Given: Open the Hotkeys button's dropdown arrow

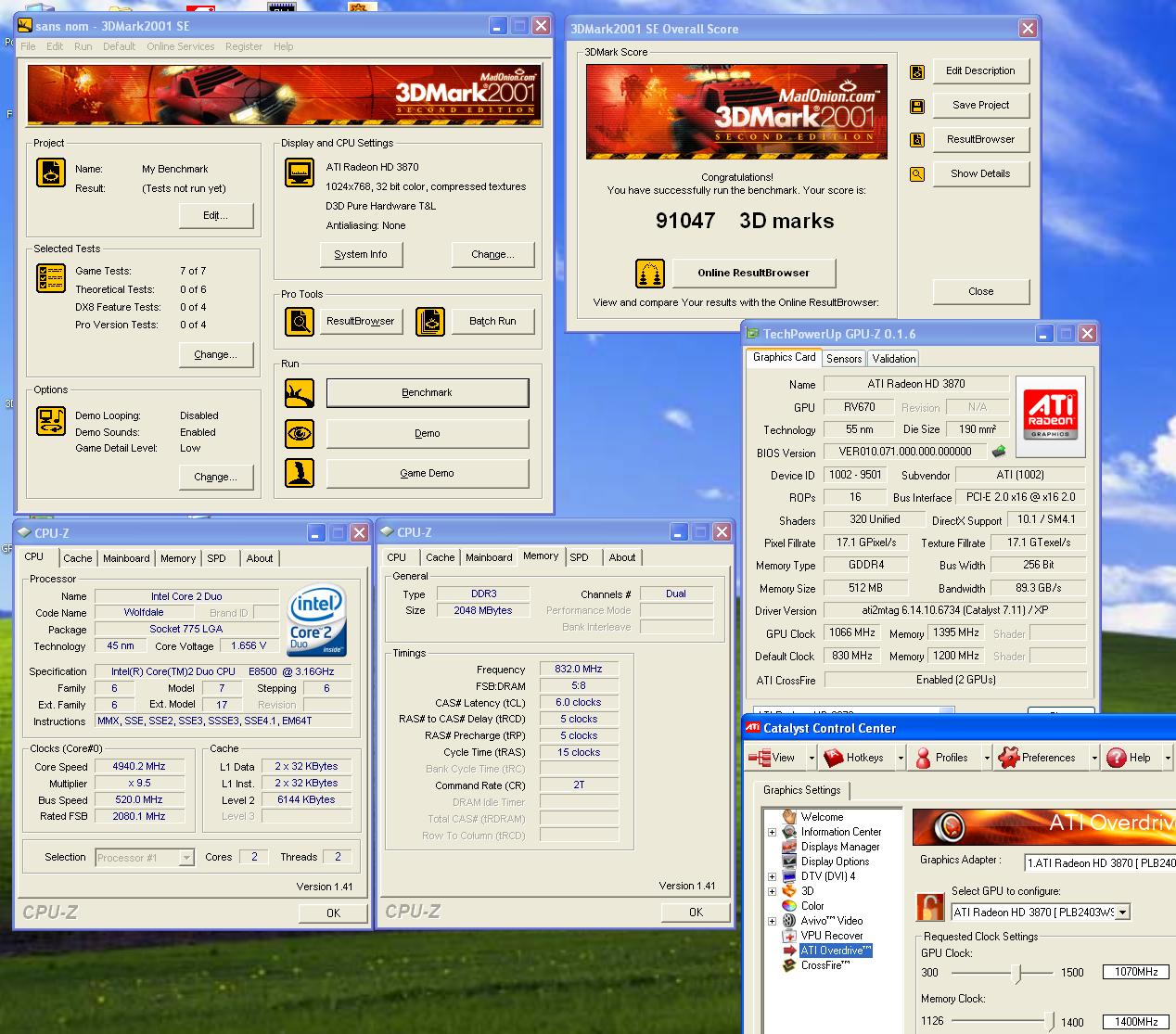Looking at the screenshot, I should pyautogui.click(x=901, y=758).
